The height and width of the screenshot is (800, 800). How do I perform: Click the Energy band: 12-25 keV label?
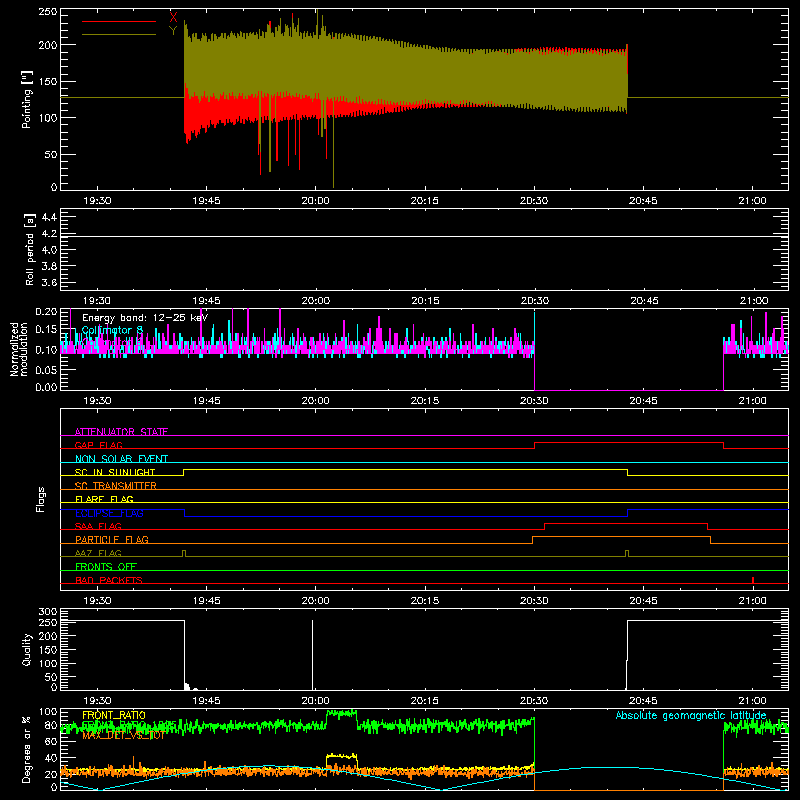point(145,318)
